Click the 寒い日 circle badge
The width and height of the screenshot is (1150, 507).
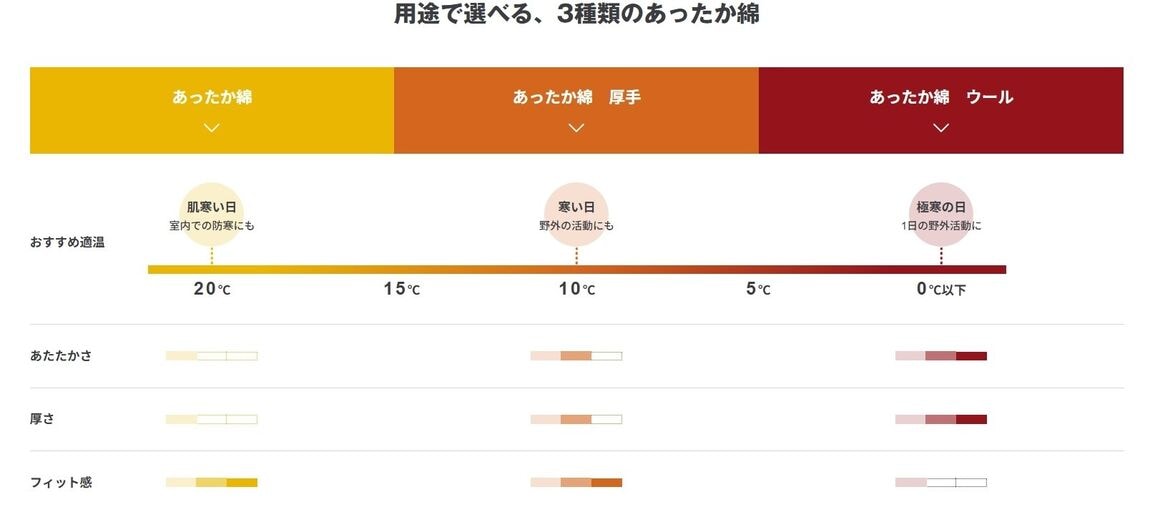(576, 215)
